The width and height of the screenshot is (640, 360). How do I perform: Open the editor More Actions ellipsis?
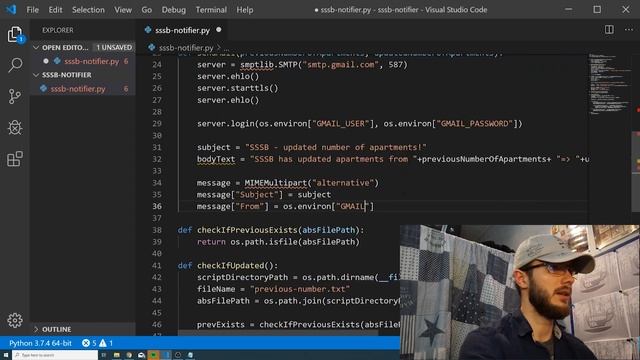(x=629, y=29)
